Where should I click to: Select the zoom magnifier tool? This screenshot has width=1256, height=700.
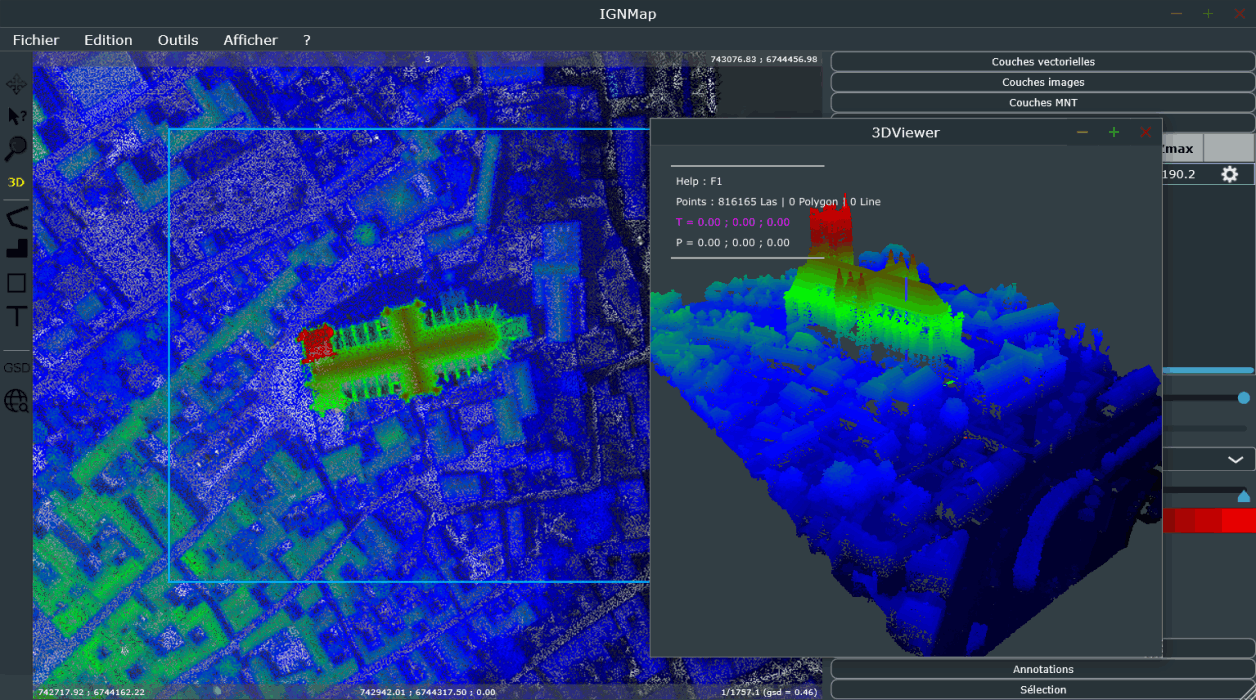point(17,150)
